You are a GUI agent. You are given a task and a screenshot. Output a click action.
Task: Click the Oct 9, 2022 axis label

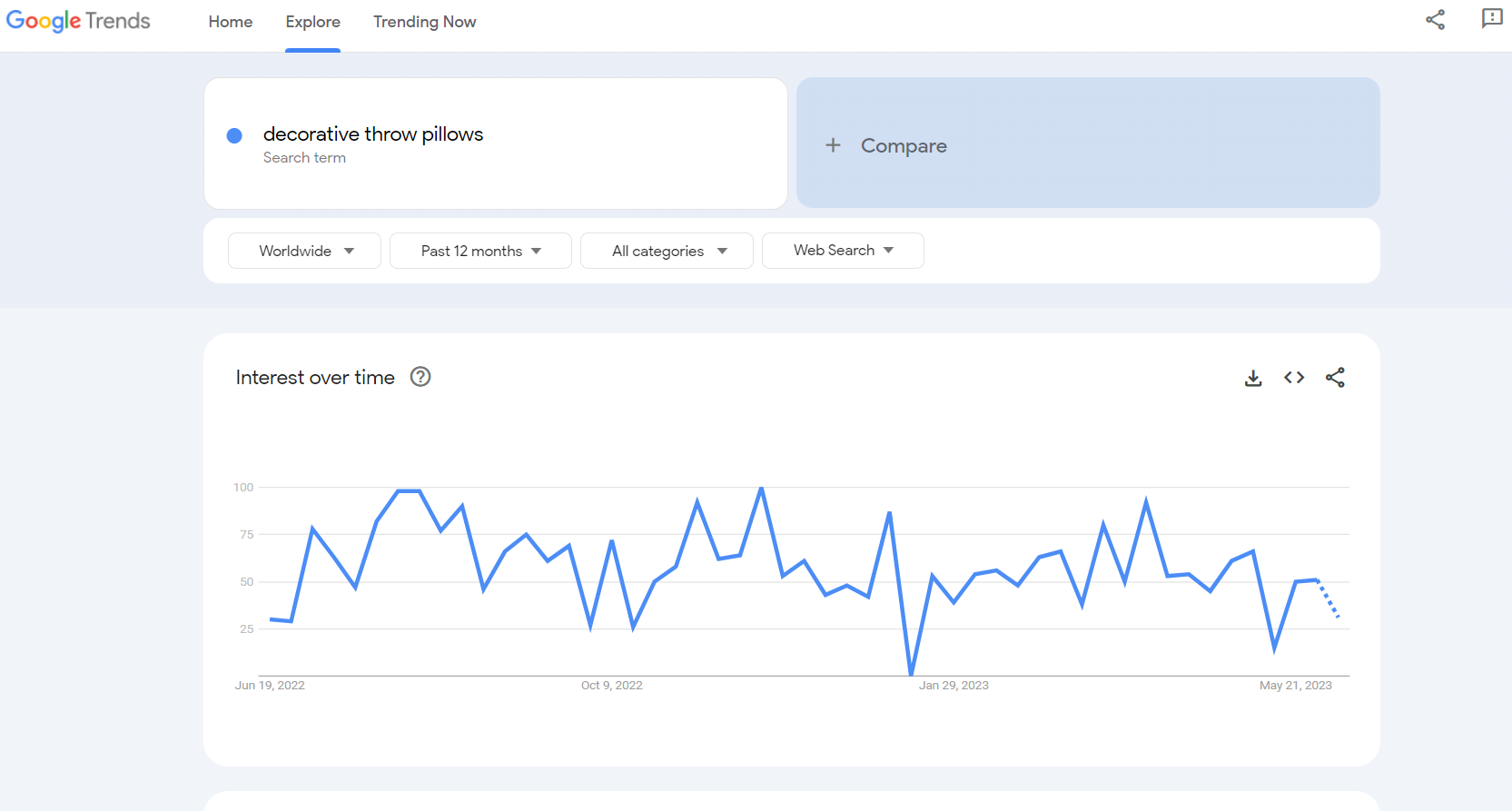coord(612,686)
